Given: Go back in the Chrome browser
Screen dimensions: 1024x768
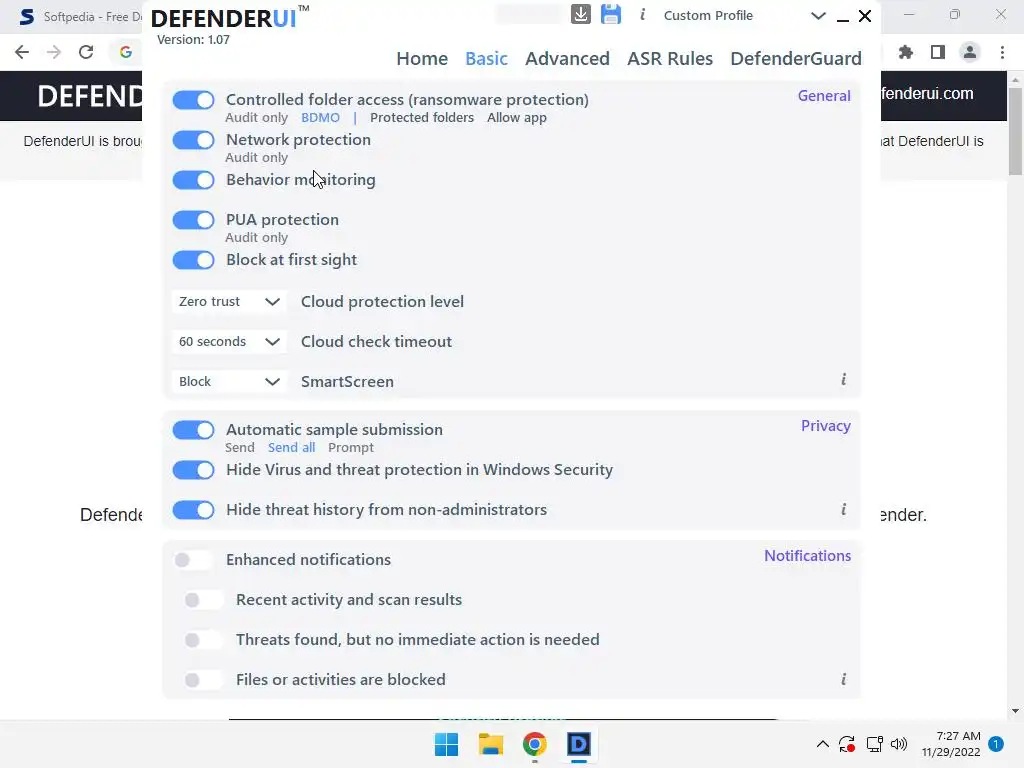Looking at the screenshot, I should point(22,52).
